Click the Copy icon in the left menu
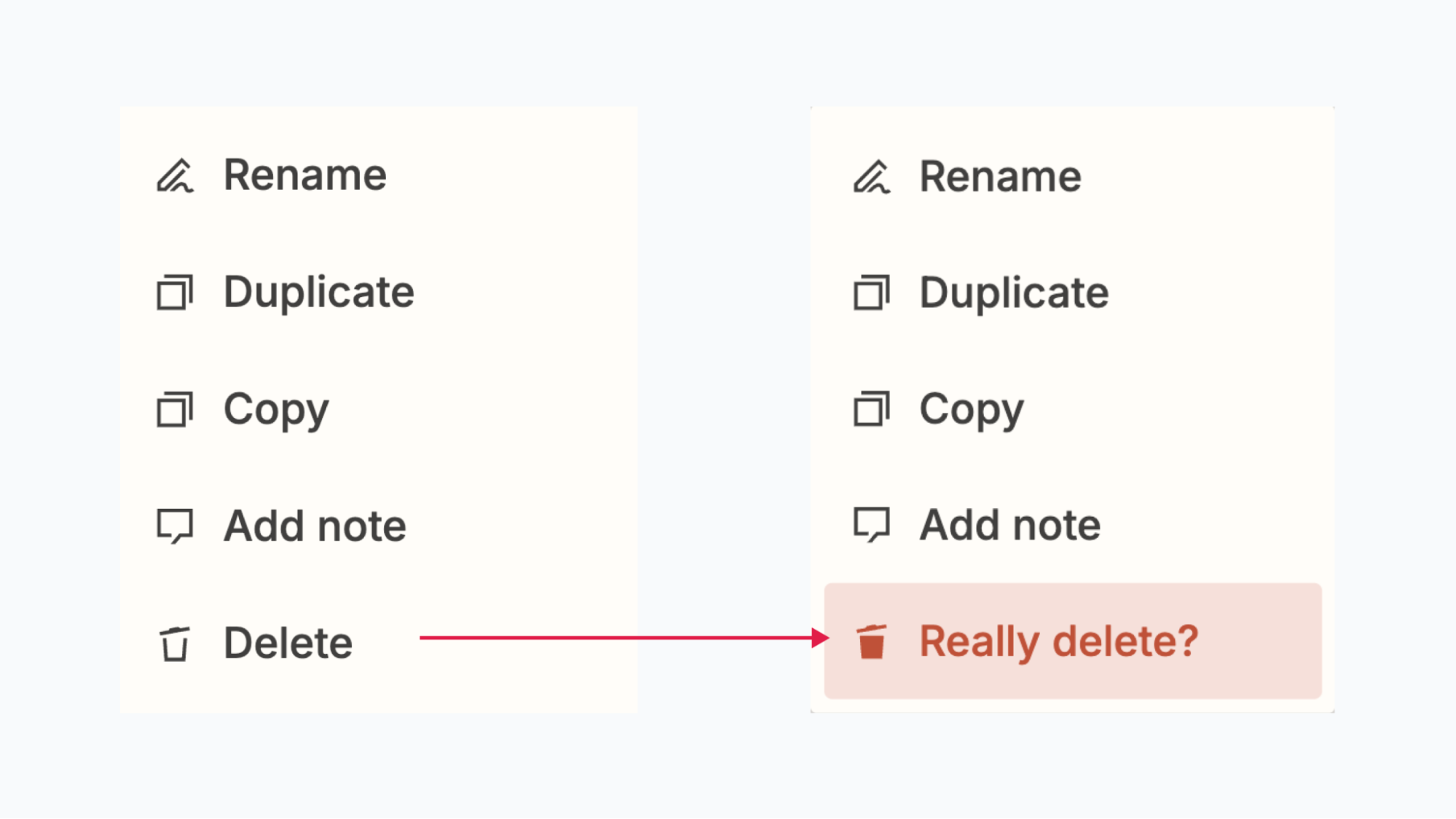The width and height of the screenshot is (1456, 819). 176,409
